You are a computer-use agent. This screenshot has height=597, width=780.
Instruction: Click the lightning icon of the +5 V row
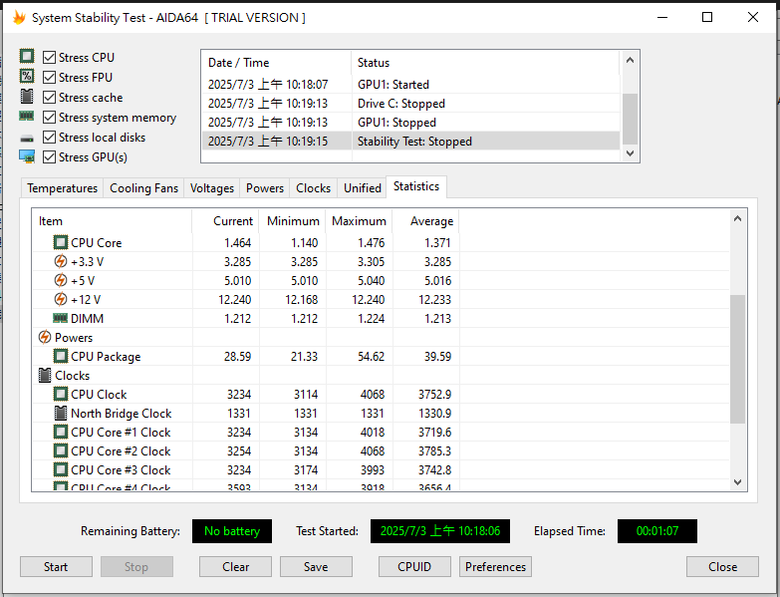[60, 281]
